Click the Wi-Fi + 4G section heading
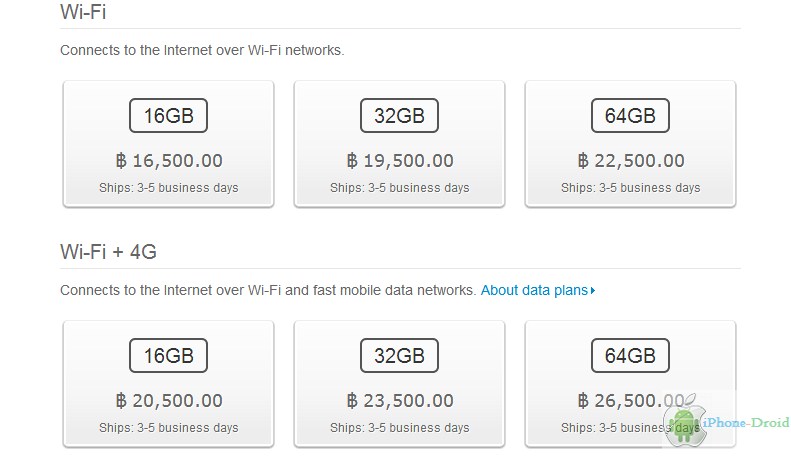Screen dimensions: 791x456 pos(108,252)
